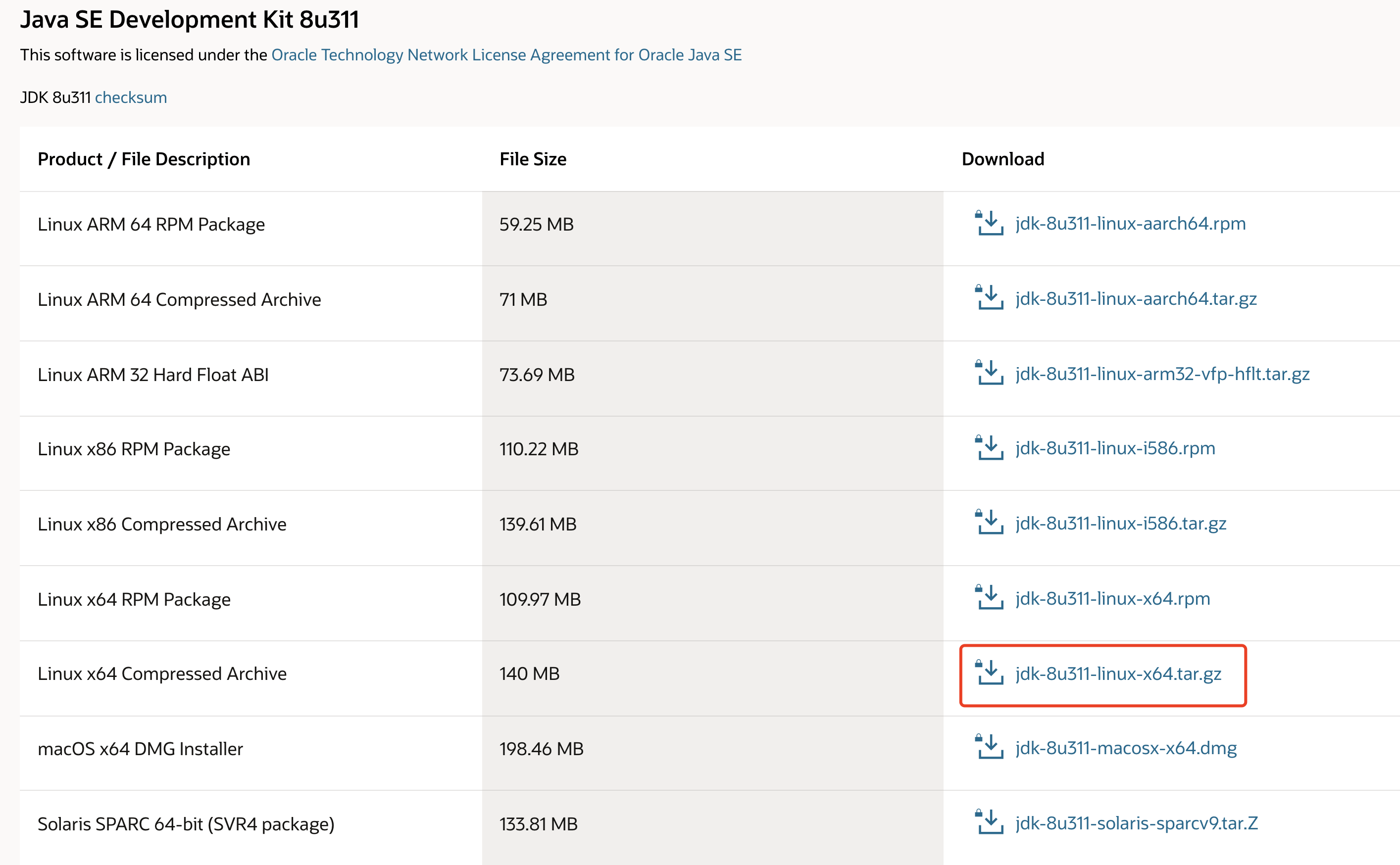Download jdk-8u311-linux-aarch64.tar.gz link

pyautogui.click(x=1136, y=298)
